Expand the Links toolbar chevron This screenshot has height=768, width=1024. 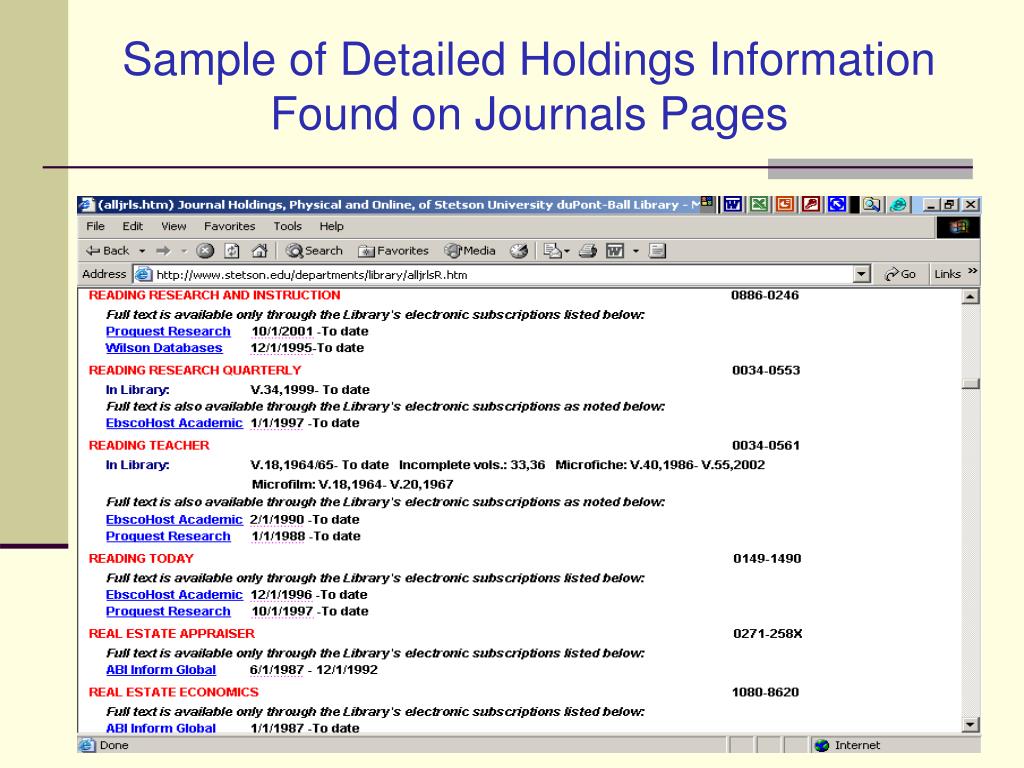[x=972, y=272]
